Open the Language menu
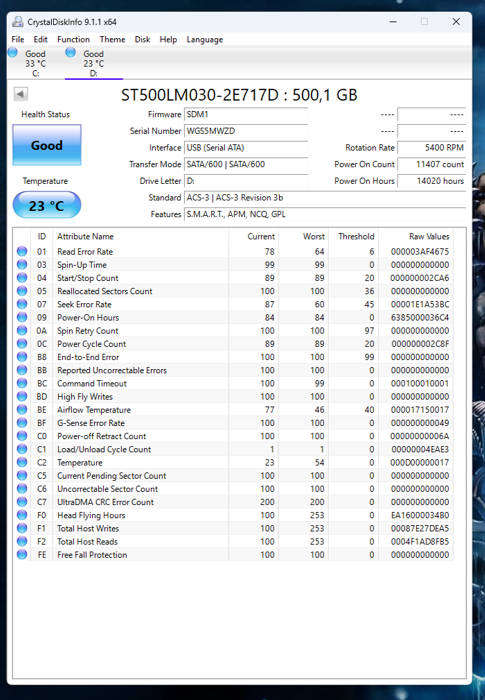This screenshot has width=485, height=700. [x=205, y=39]
